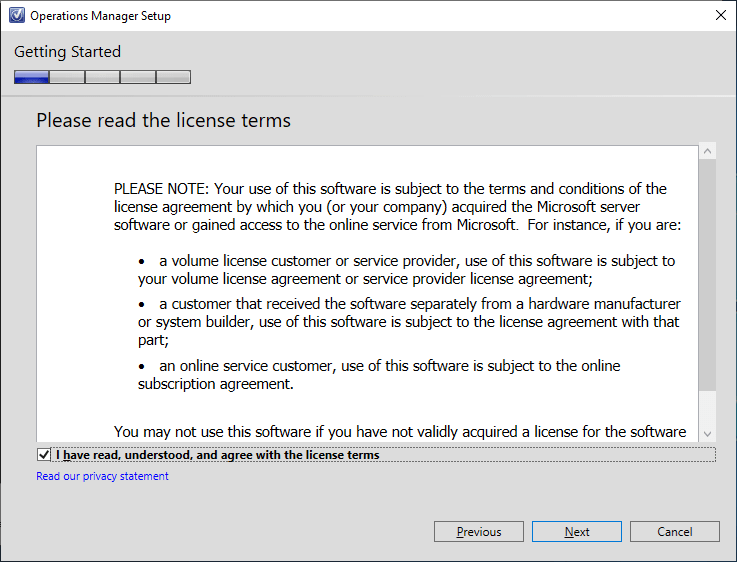Image resolution: width=737 pixels, height=562 pixels.
Task: Click the license text scroll up arrow
Action: (708, 151)
